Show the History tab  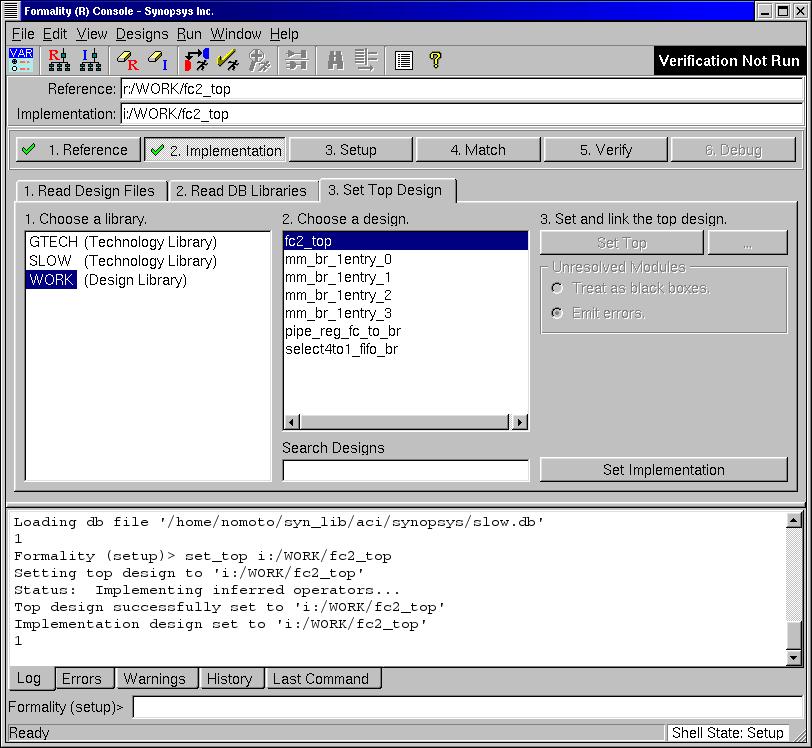[229, 679]
